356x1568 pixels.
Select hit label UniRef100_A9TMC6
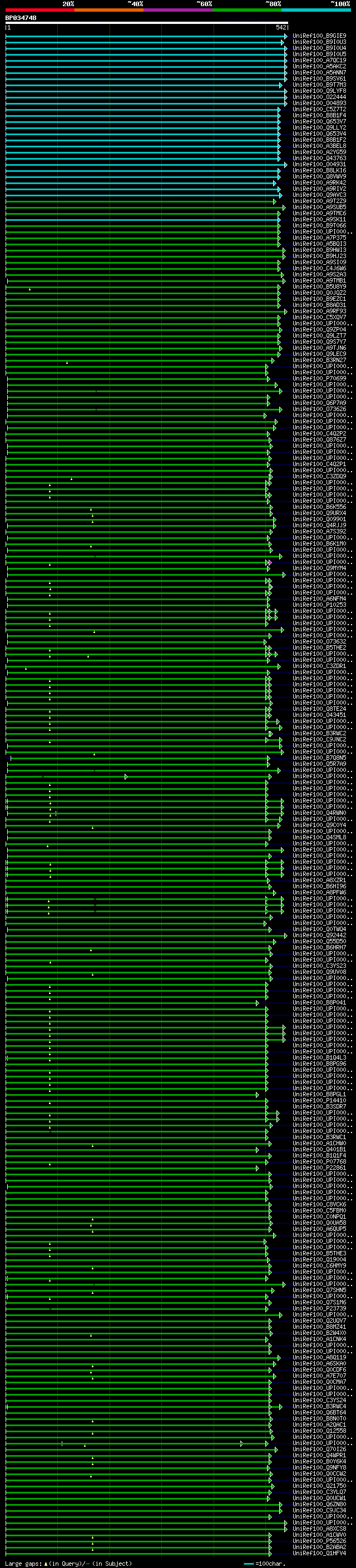(x=319, y=214)
